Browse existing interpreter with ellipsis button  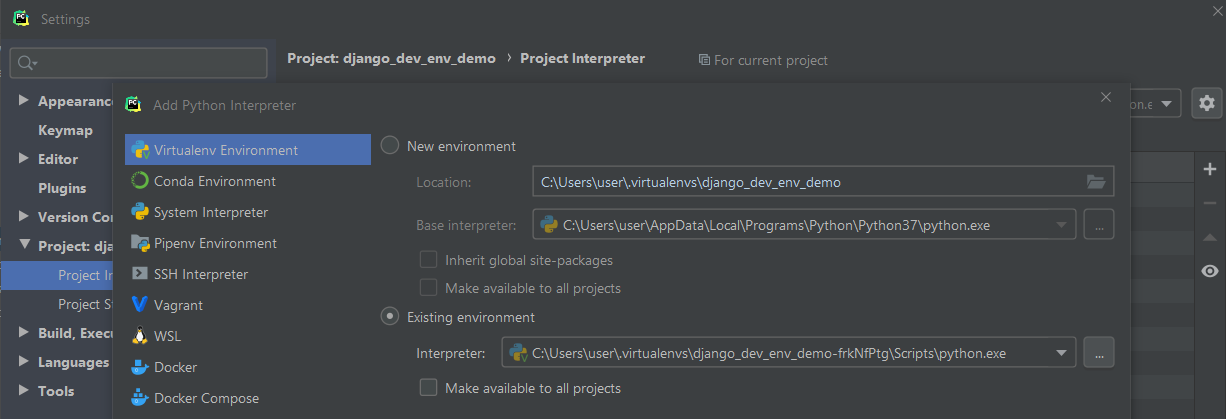coord(1098,353)
